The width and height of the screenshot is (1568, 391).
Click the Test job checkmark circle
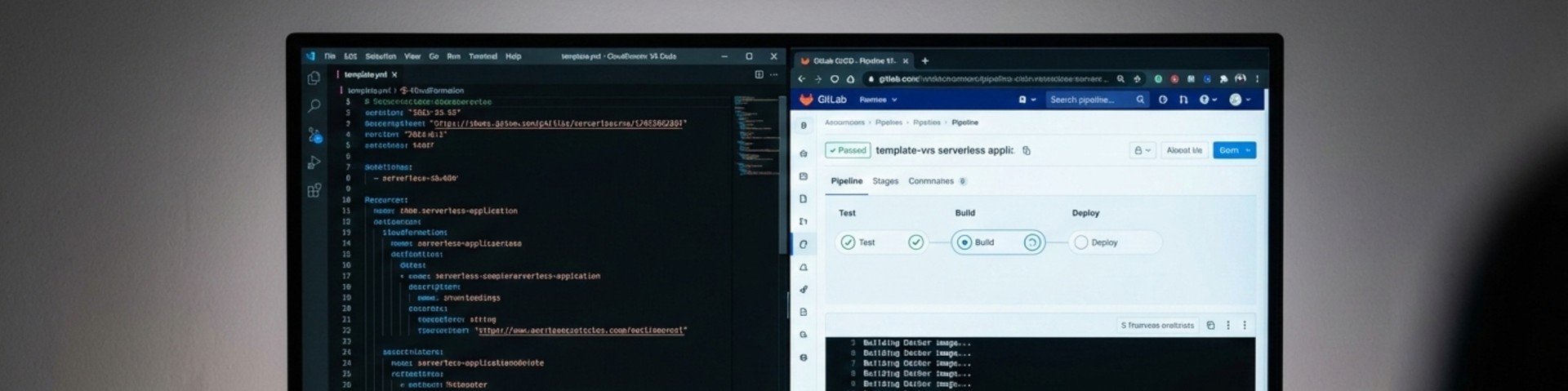(848, 242)
